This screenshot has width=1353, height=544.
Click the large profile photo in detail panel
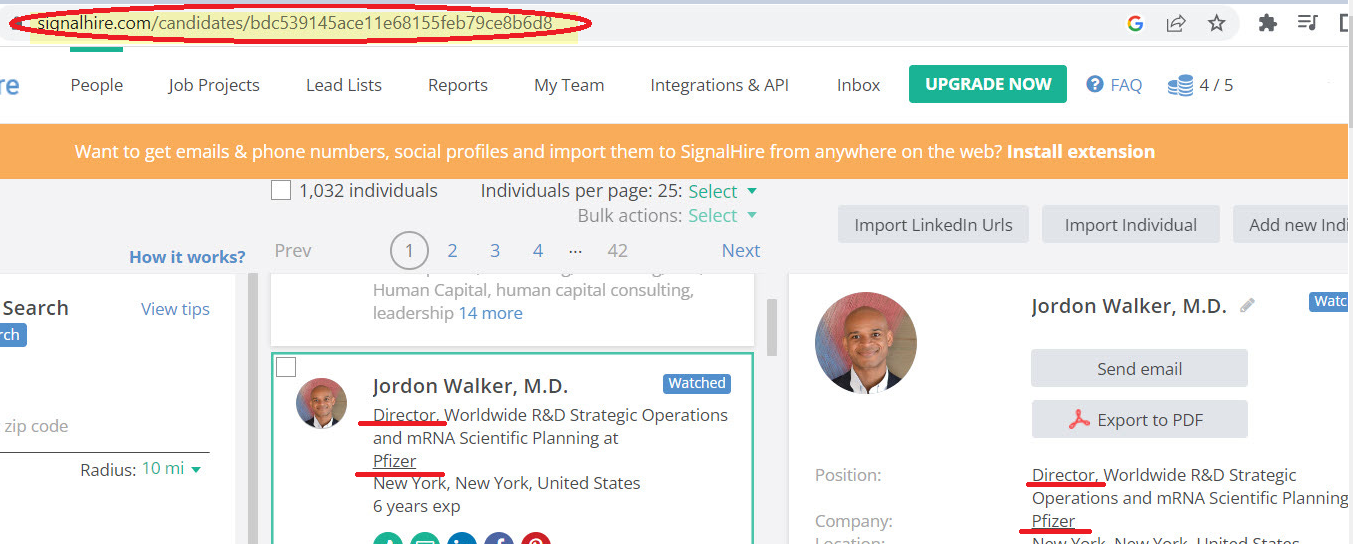(866, 343)
